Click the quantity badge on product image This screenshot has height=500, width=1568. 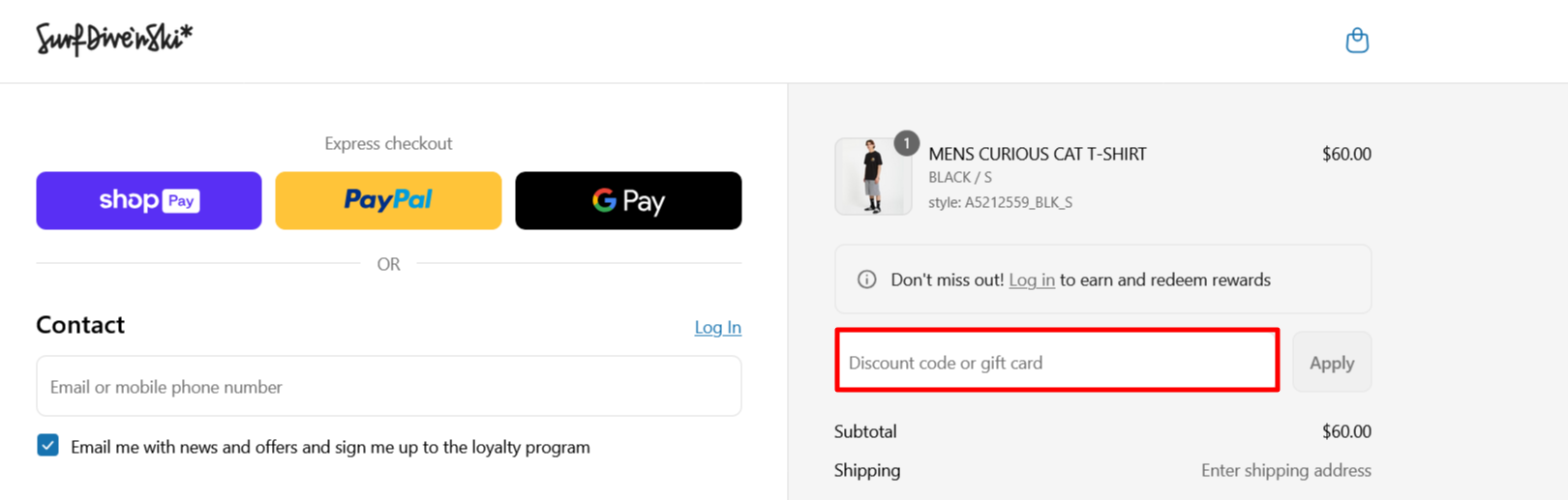point(906,143)
